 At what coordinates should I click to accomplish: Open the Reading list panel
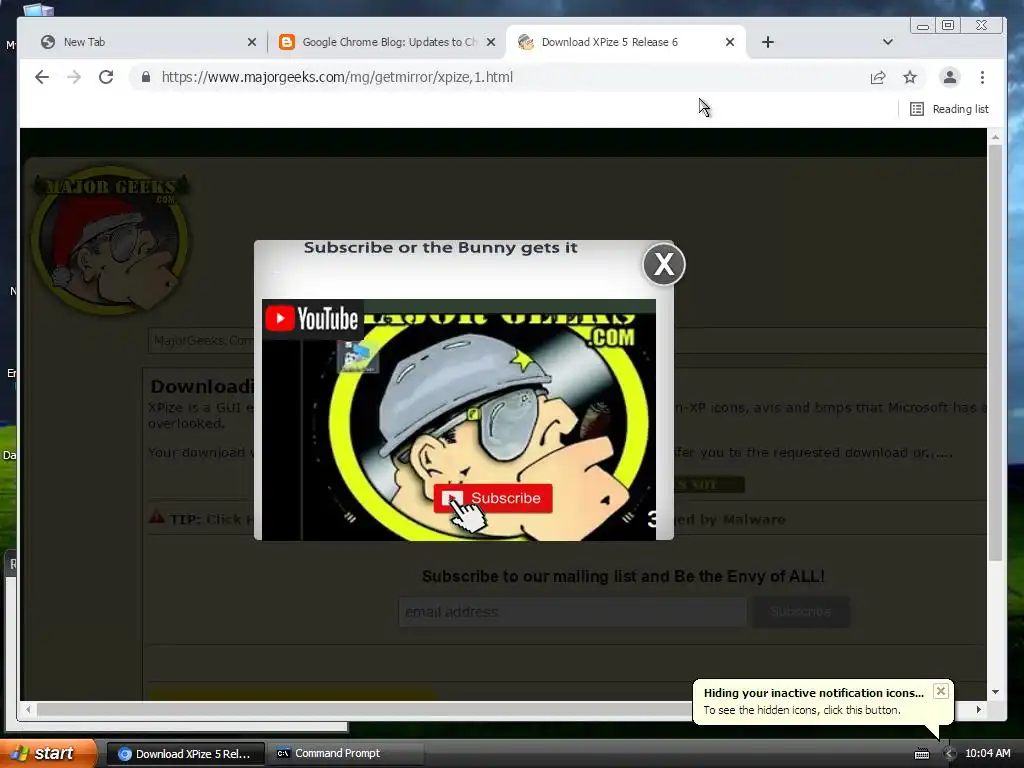950,109
